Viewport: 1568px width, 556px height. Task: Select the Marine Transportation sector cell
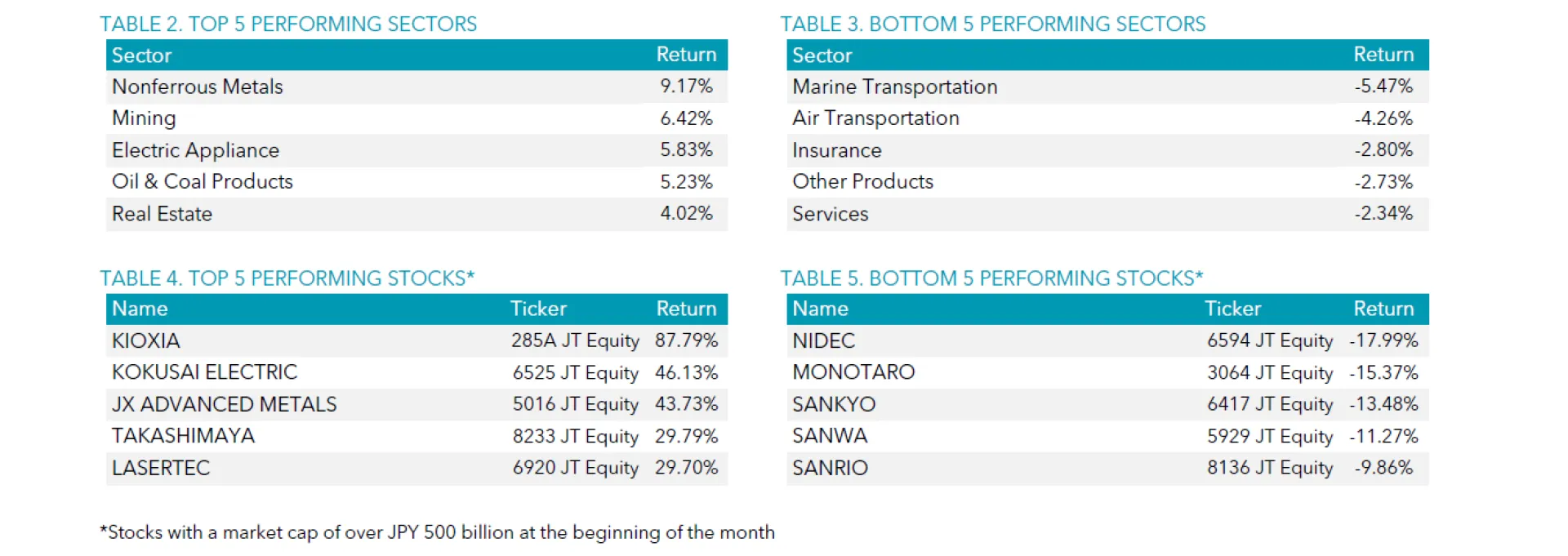pos(894,87)
